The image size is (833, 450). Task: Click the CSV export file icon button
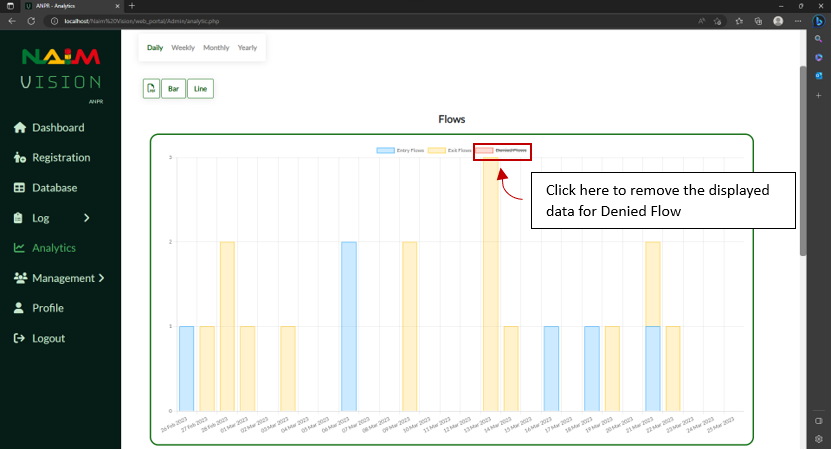[151, 89]
